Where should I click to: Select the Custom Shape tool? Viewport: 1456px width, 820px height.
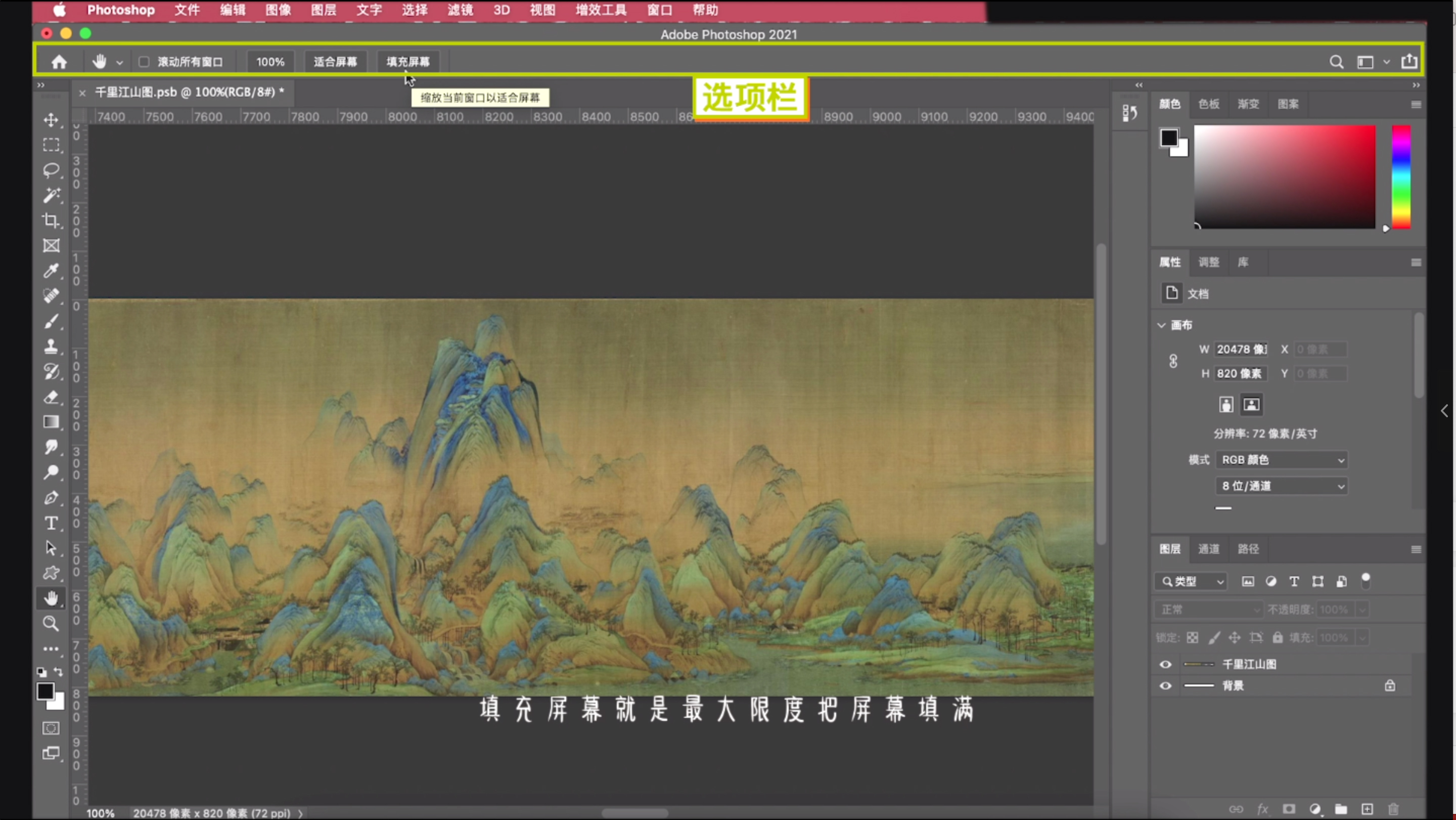[52, 573]
